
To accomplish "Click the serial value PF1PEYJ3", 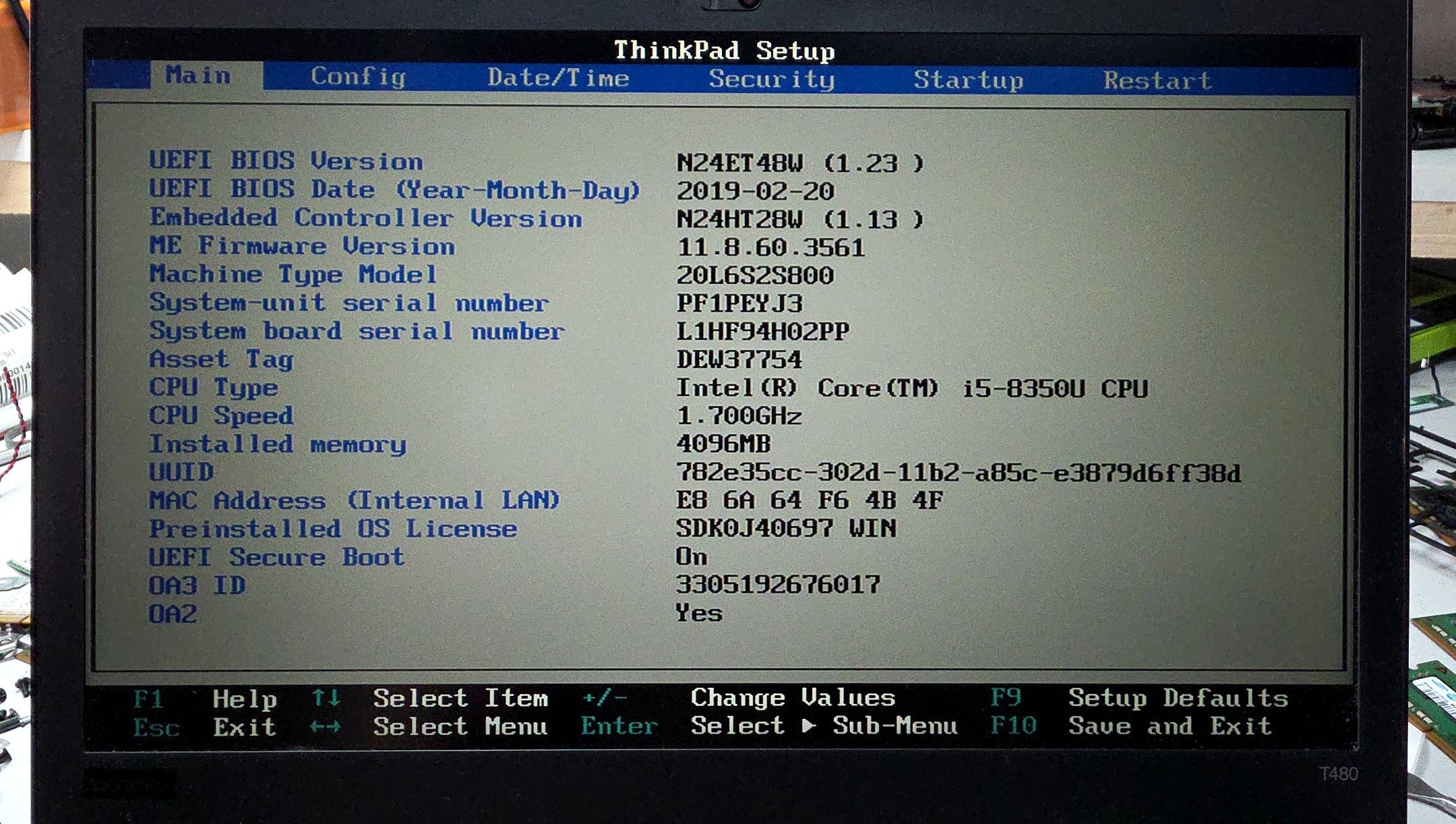I will coord(739,304).
